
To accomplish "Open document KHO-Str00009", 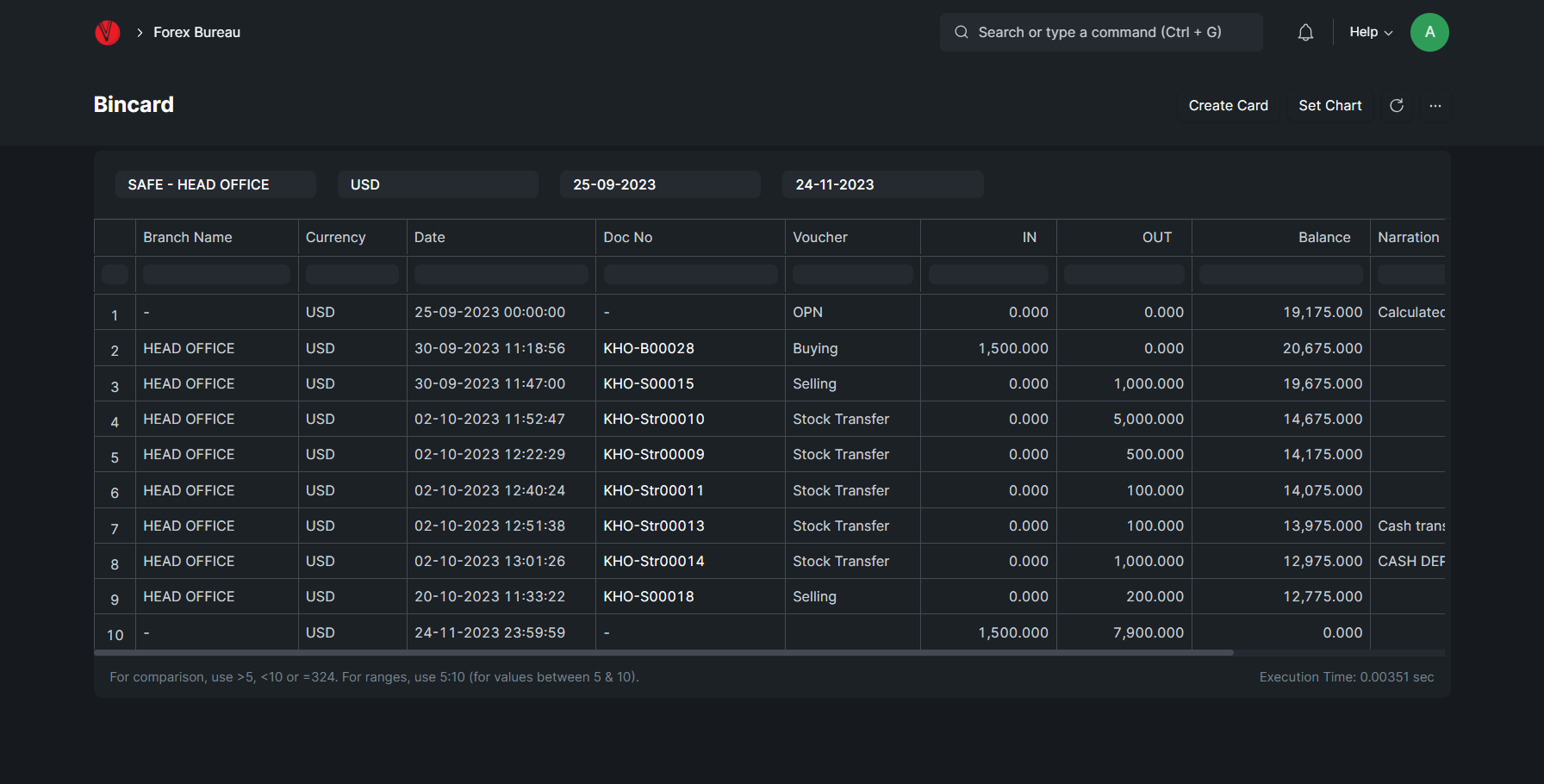I will click(x=654, y=454).
